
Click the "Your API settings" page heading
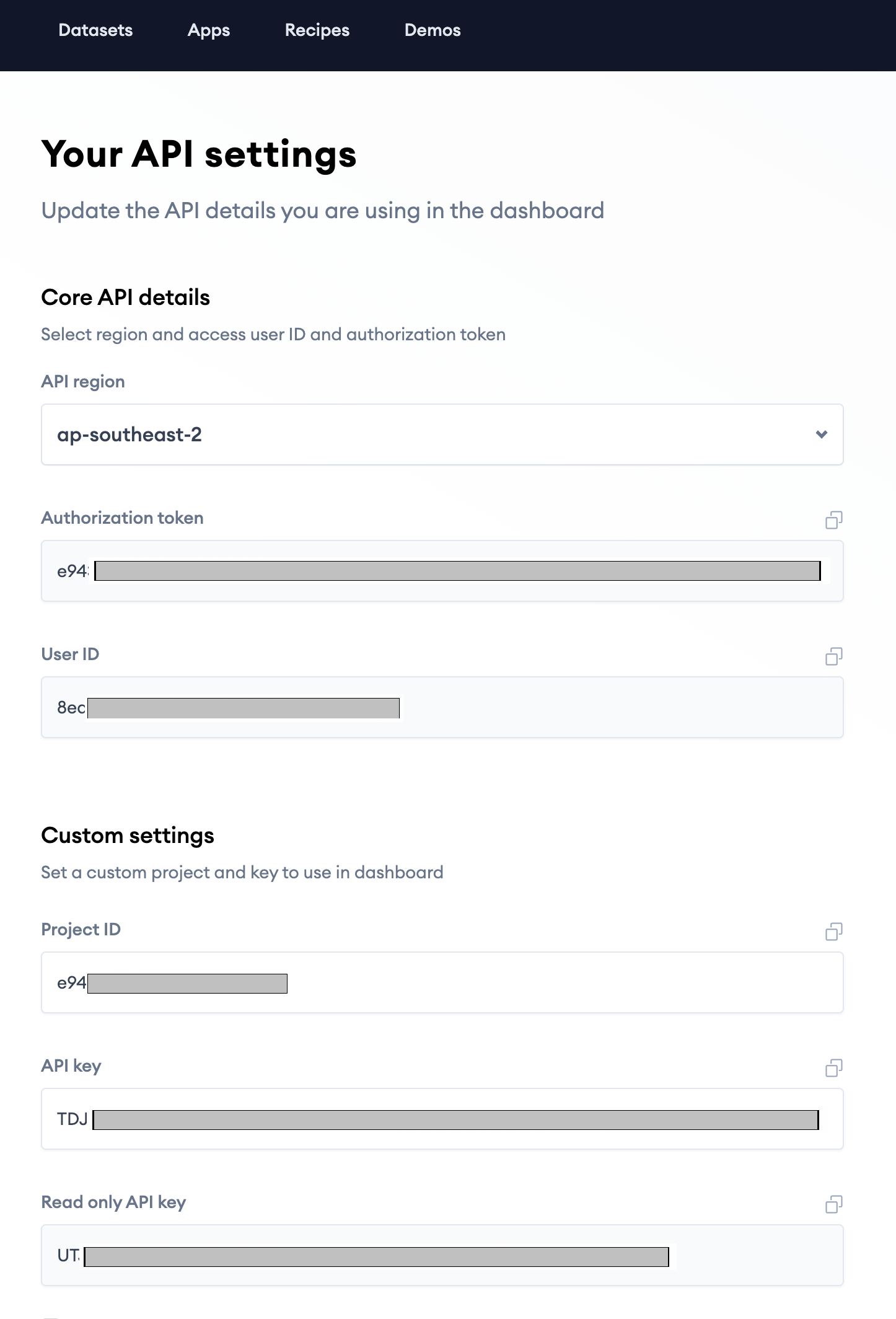(199, 154)
